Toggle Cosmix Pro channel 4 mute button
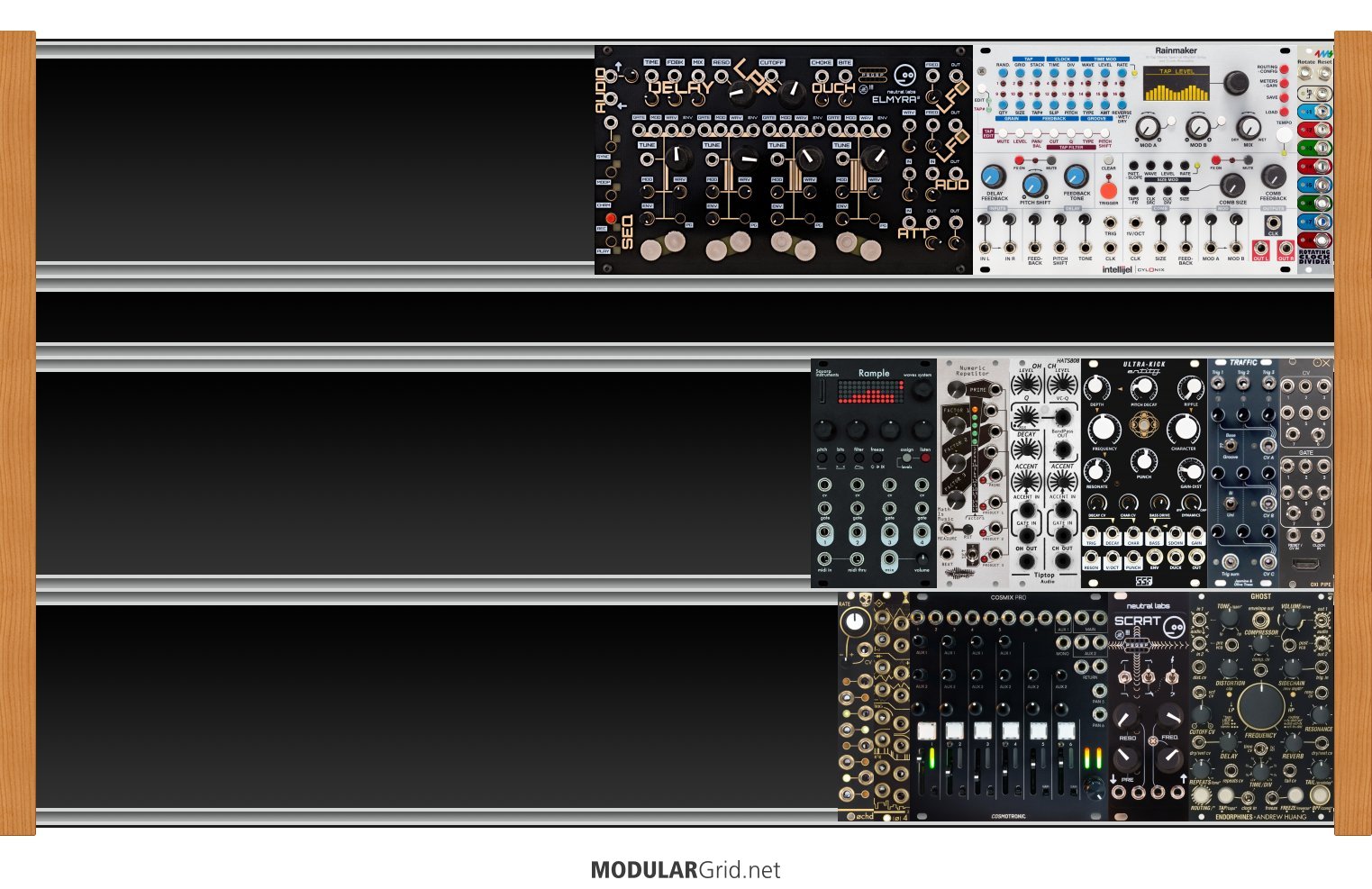The width and height of the screenshot is (1372, 889). coord(1011,730)
